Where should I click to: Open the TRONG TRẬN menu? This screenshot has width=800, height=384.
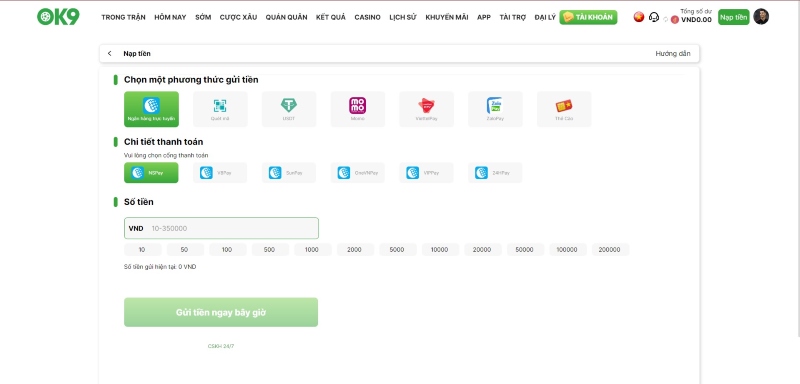click(123, 17)
